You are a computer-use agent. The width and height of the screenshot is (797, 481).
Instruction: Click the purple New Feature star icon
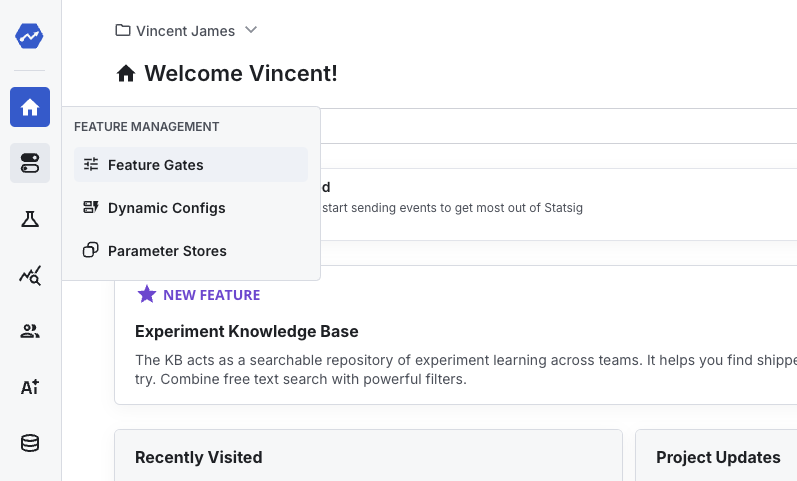pyautogui.click(x=147, y=294)
